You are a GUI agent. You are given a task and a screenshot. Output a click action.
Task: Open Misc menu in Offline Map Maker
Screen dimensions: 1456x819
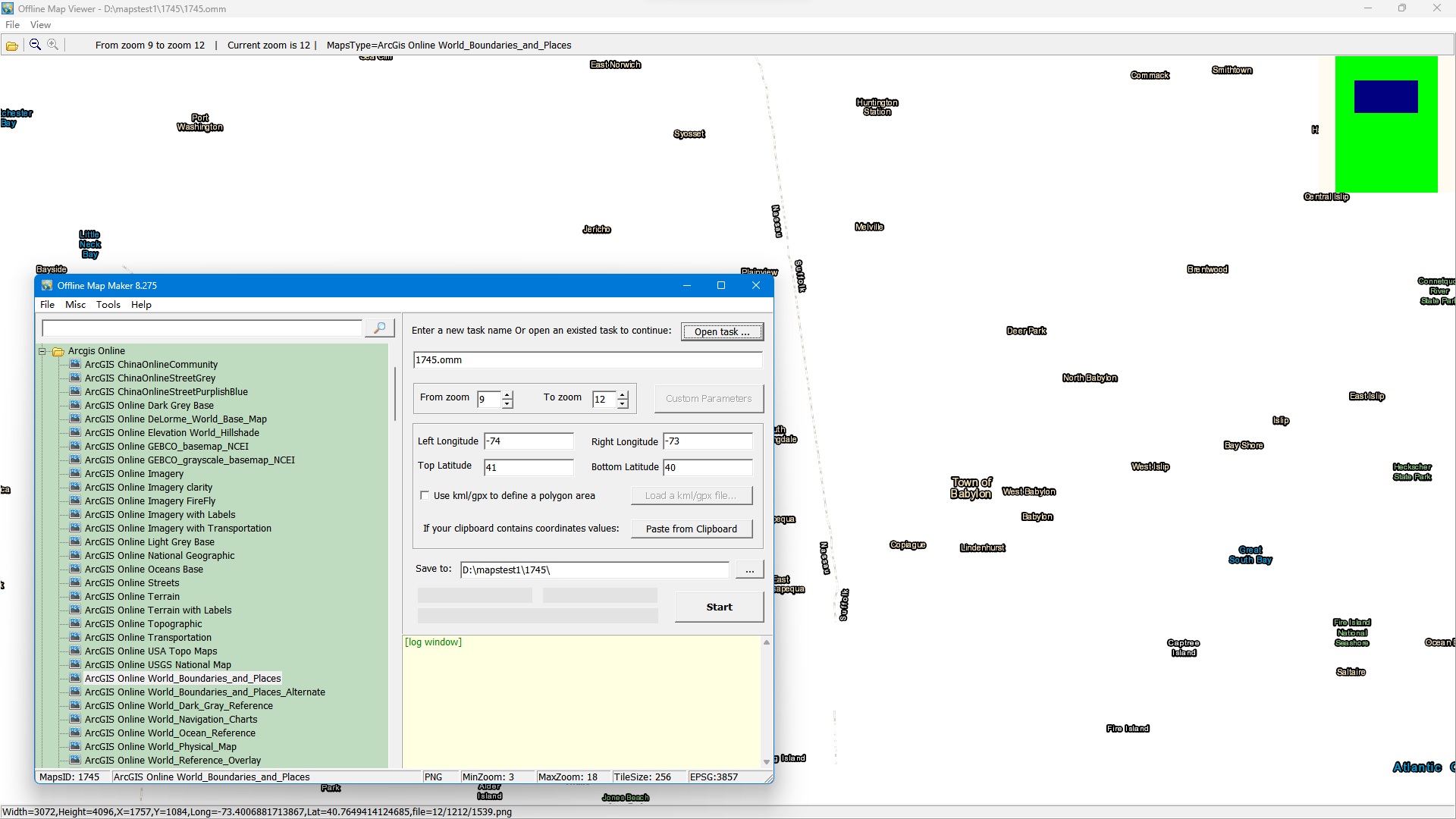point(75,304)
